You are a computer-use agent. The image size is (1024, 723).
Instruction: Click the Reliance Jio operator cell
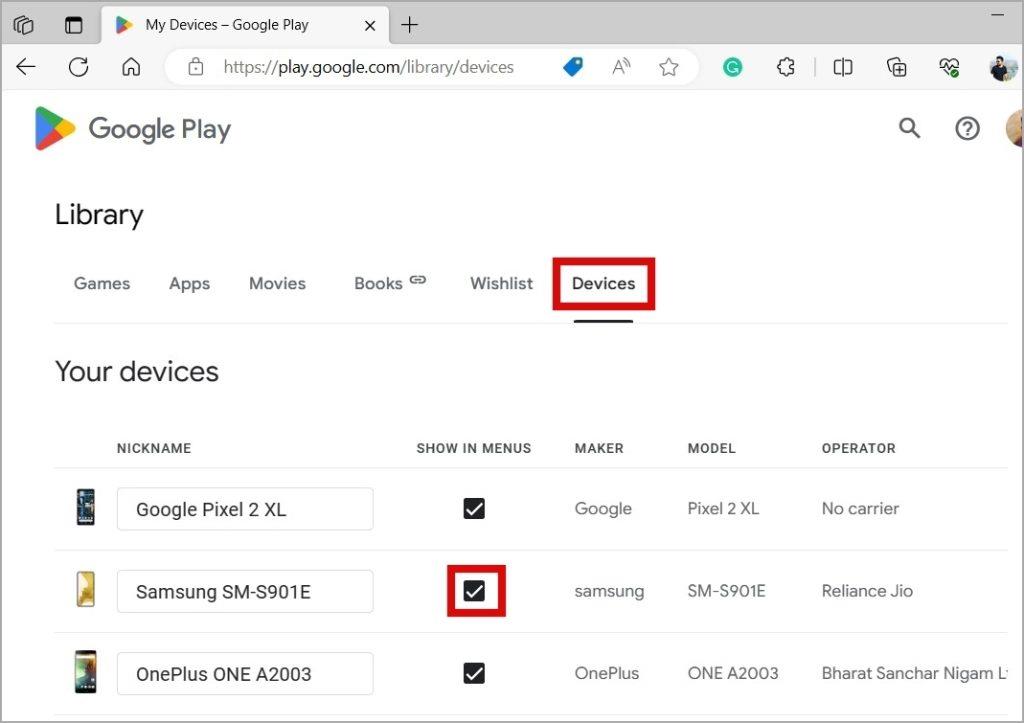click(x=867, y=591)
